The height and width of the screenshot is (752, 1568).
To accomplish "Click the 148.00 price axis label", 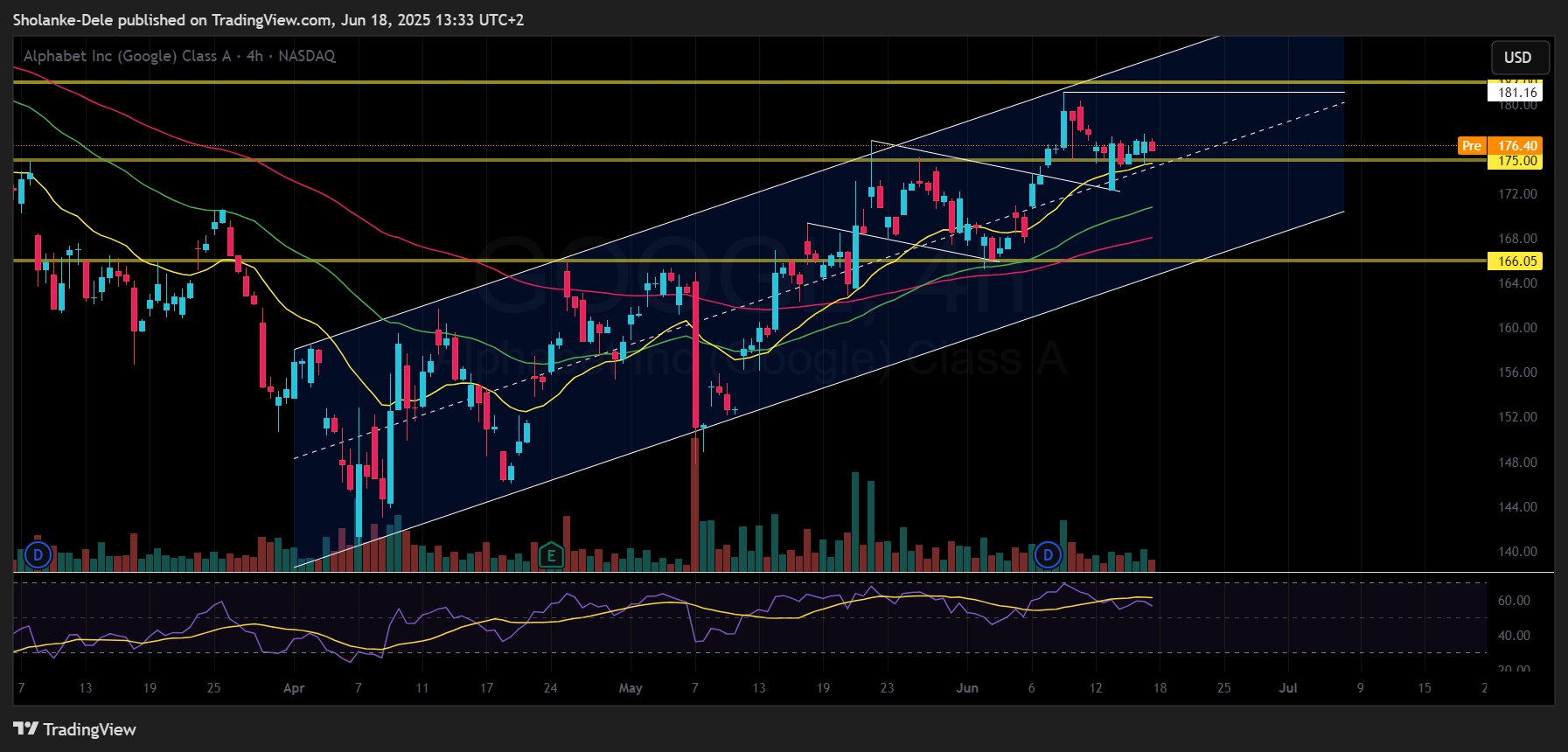I will click(1517, 463).
